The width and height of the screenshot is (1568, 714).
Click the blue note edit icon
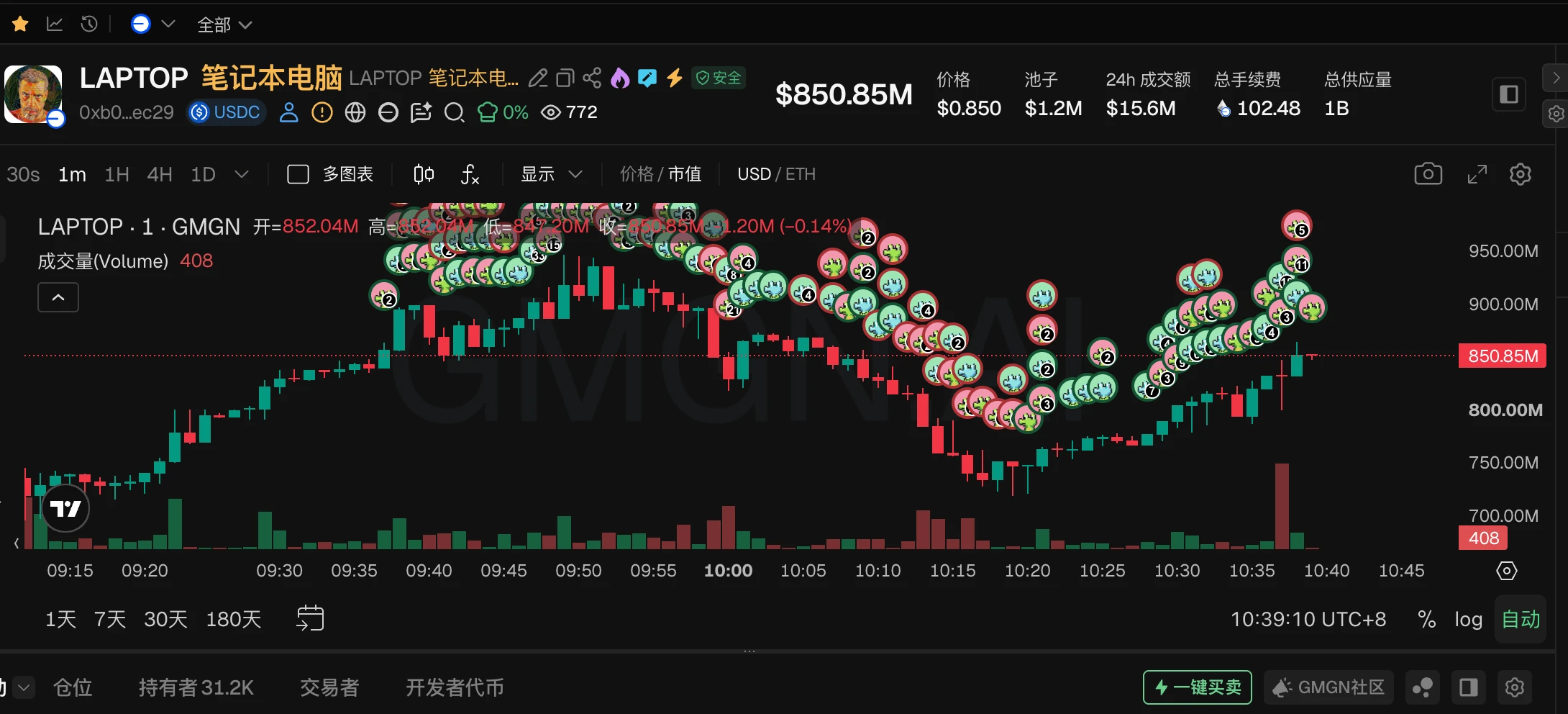[x=647, y=78]
